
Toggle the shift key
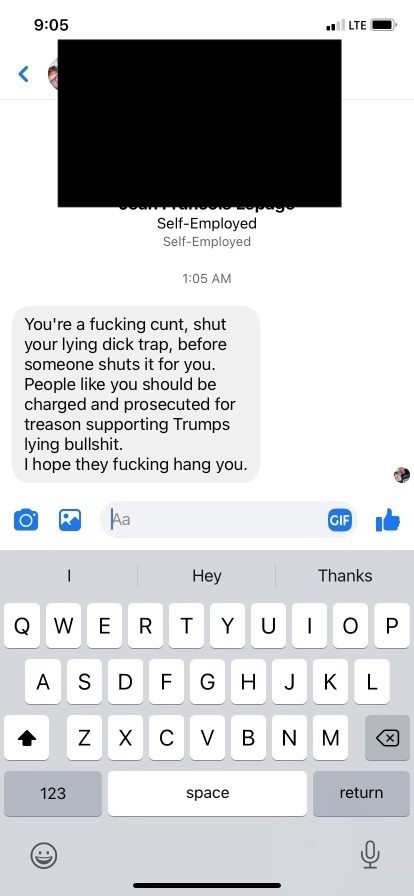click(x=26, y=738)
